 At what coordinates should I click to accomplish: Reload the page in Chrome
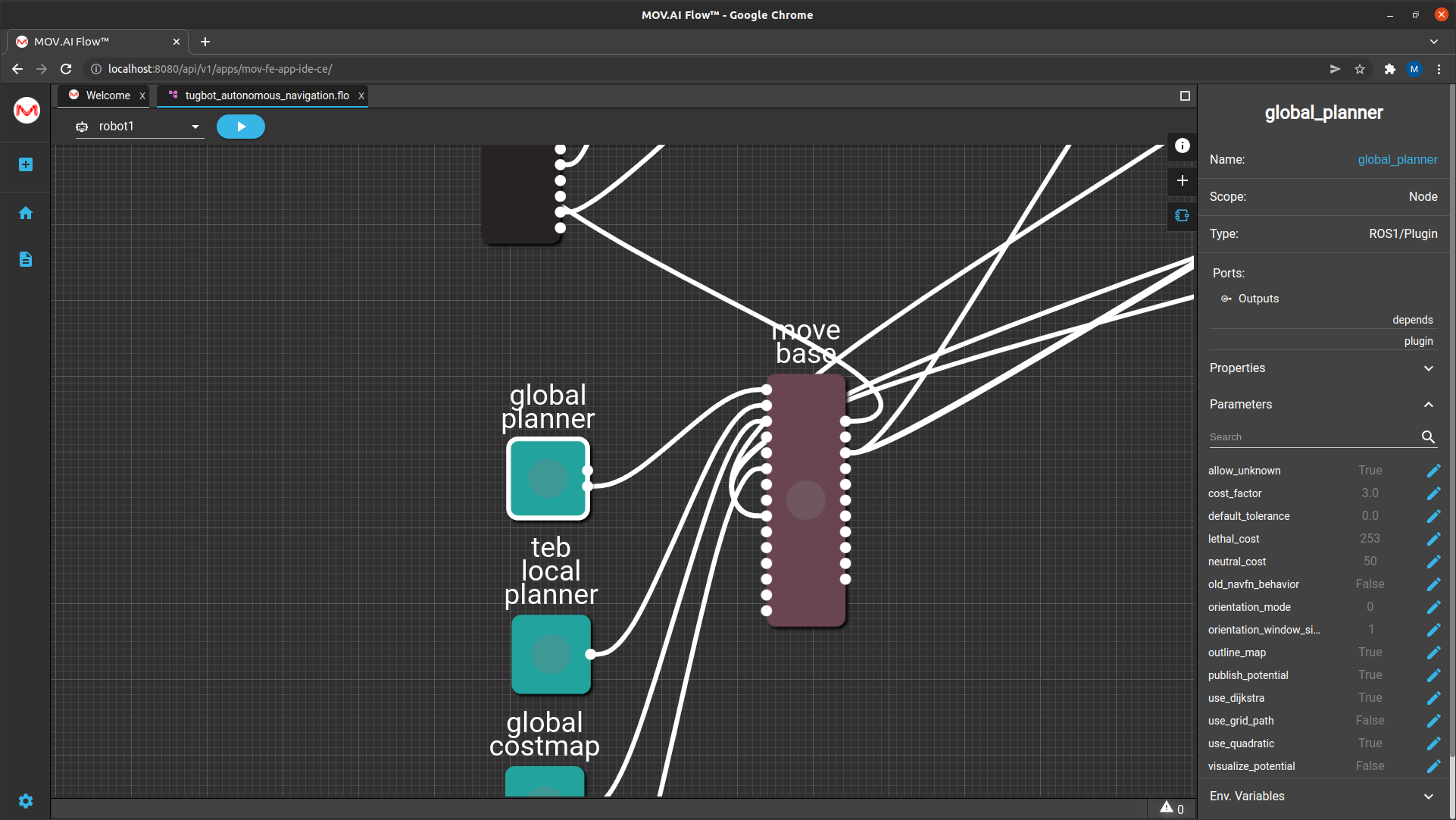point(66,69)
